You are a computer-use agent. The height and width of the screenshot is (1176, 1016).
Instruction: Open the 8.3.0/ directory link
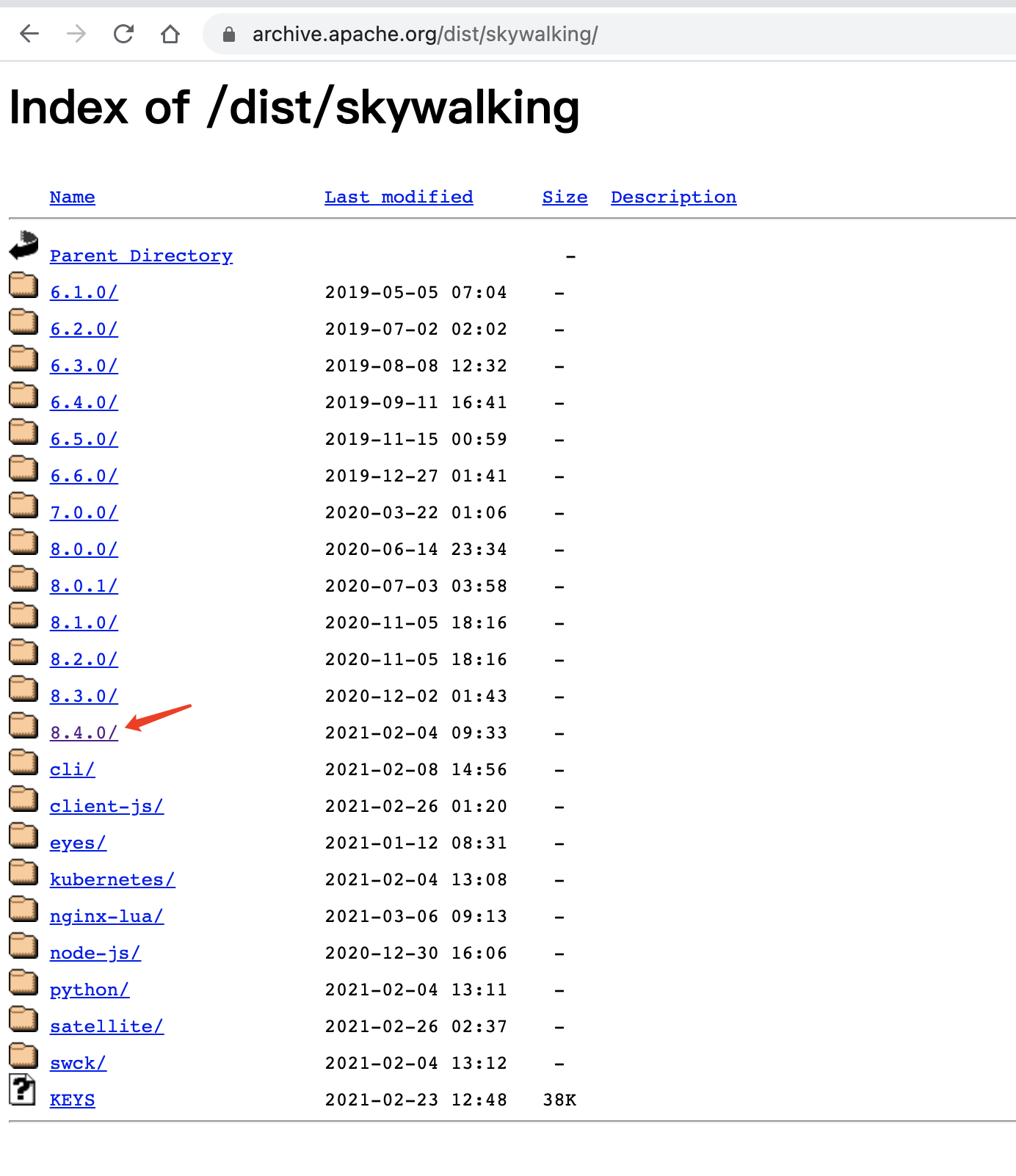coord(84,697)
